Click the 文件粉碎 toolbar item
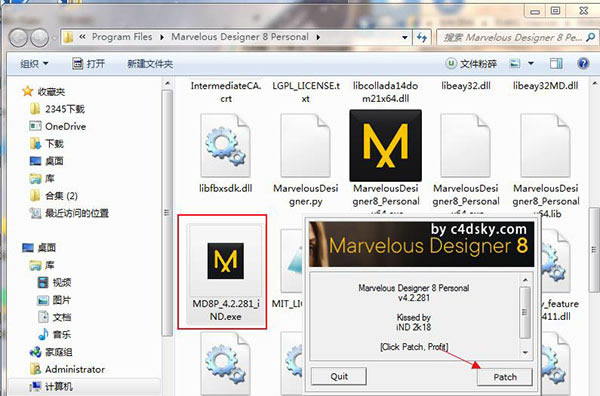The image size is (600, 396). click(471, 63)
